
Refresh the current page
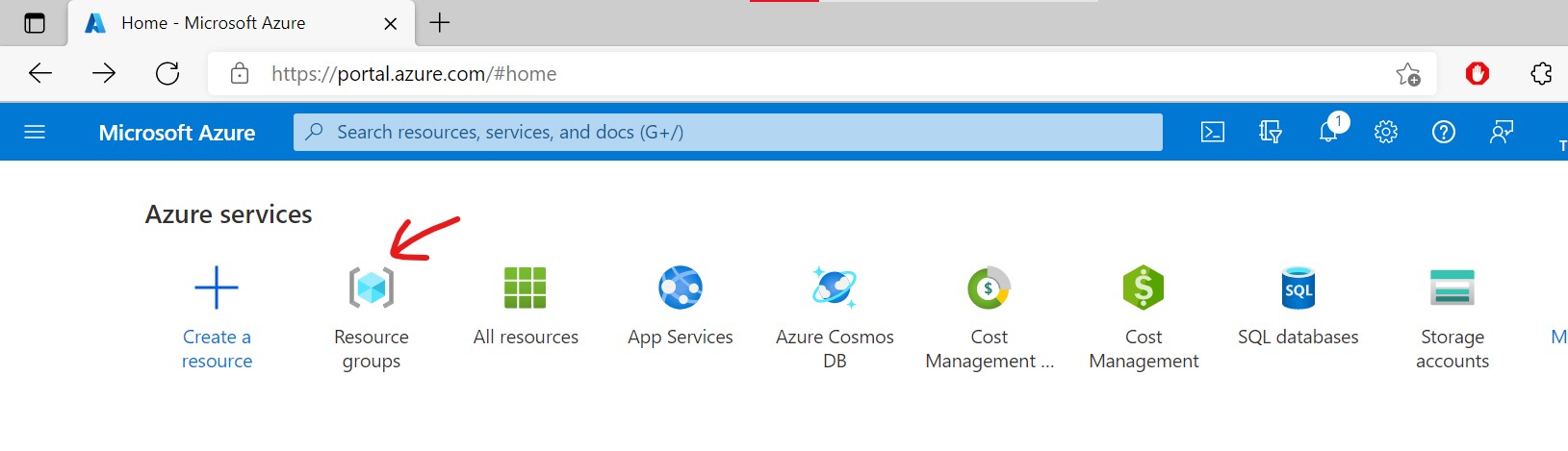pyautogui.click(x=167, y=74)
